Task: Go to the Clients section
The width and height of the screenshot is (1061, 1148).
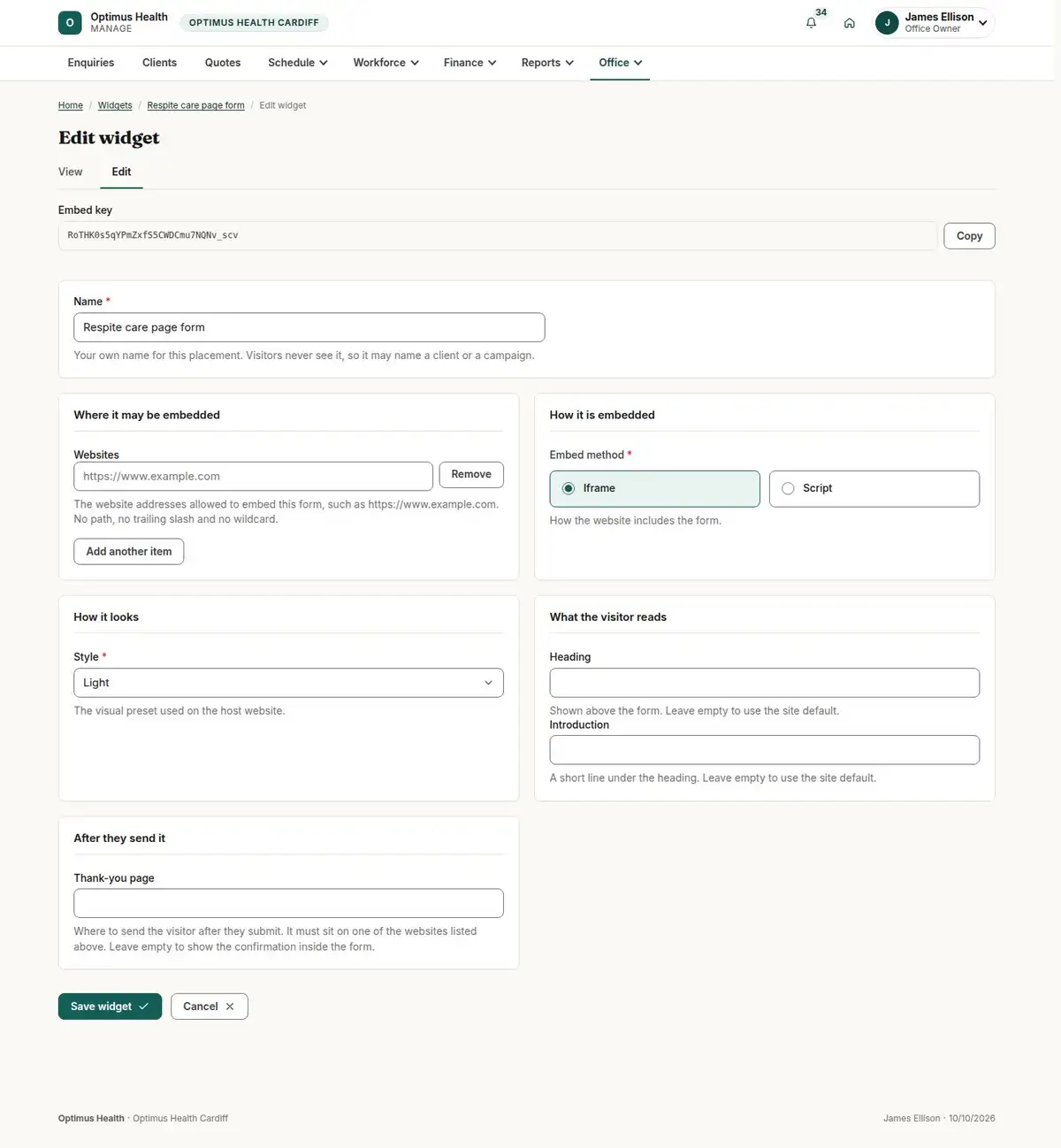Action: coord(159,63)
